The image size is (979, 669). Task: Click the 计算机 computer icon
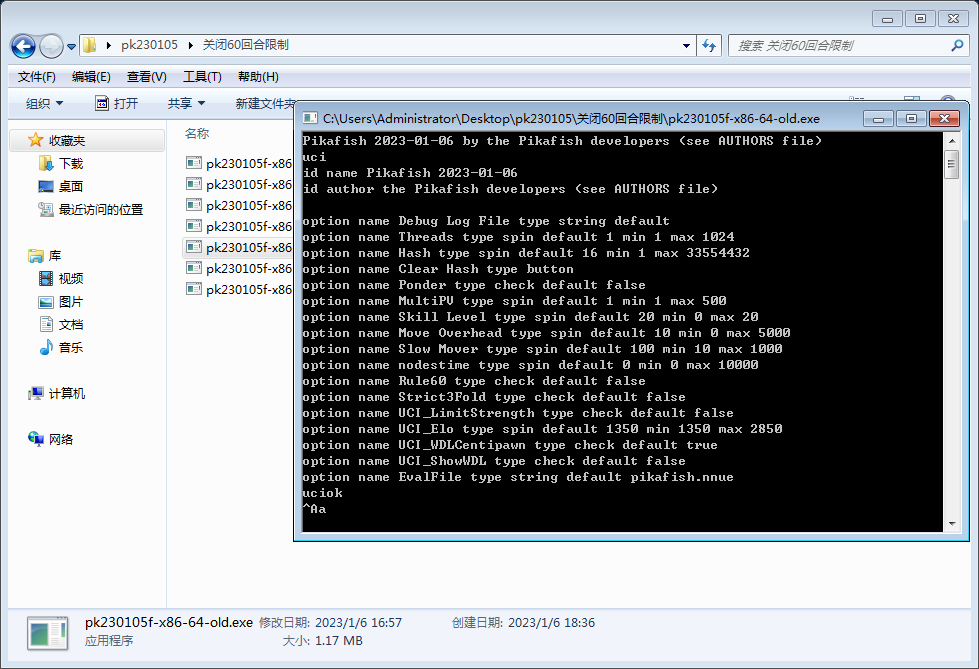point(36,393)
